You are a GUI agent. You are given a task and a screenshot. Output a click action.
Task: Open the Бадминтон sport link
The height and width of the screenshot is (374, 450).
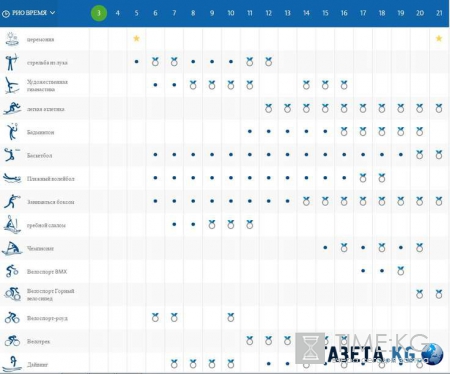click(x=40, y=132)
